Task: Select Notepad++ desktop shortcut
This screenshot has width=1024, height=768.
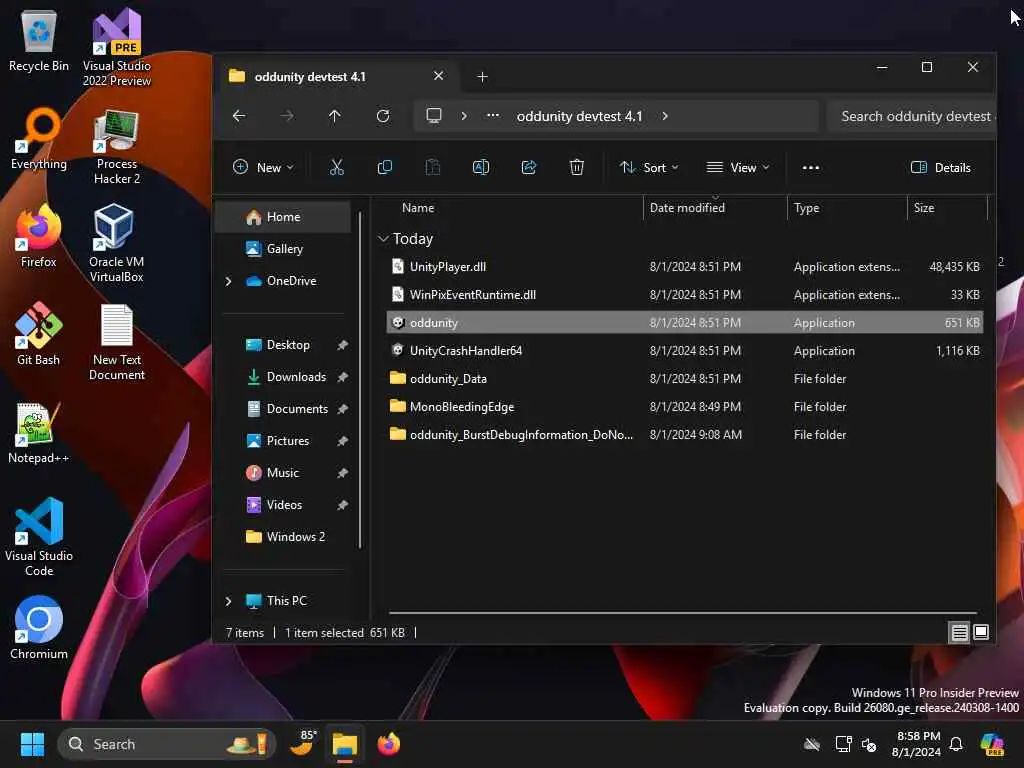Action: (39, 433)
